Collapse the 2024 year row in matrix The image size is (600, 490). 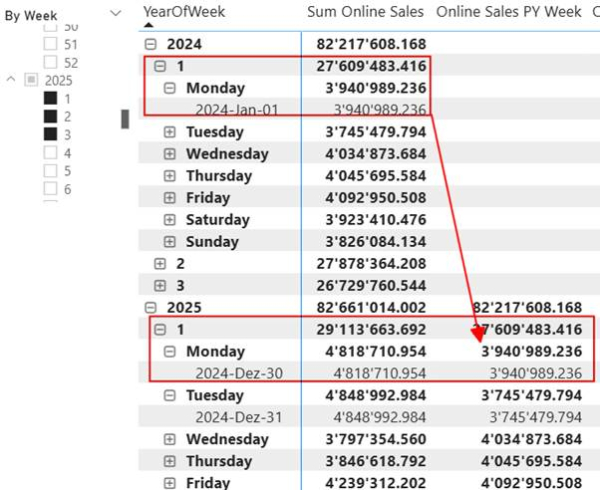(151, 44)
